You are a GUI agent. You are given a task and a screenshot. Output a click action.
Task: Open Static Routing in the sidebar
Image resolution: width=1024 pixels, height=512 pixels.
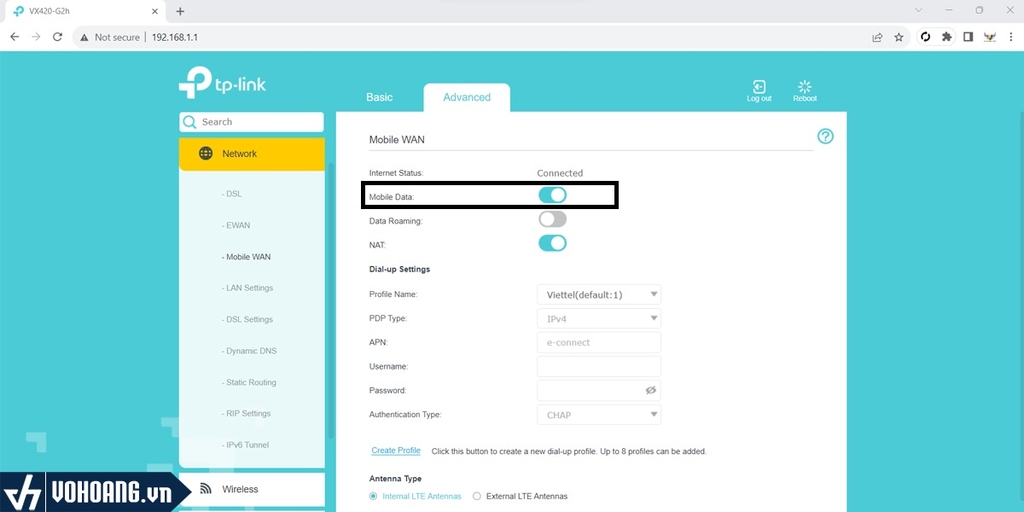(x=249, y=382)
